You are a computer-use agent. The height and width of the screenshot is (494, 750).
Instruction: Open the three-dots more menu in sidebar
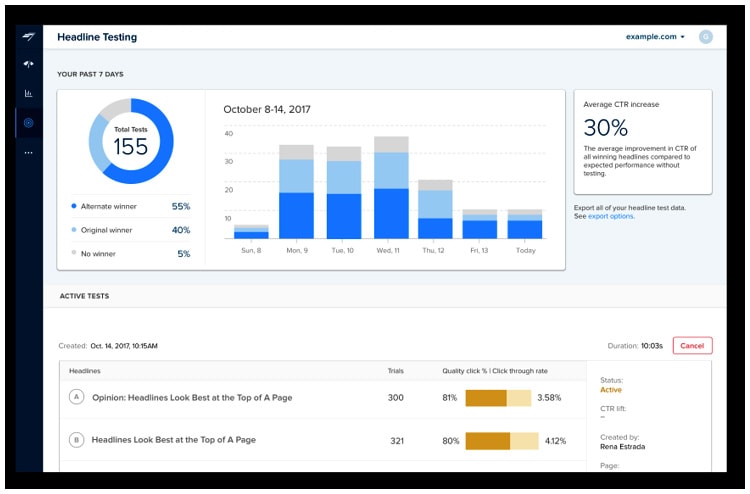tap(29, 153)
